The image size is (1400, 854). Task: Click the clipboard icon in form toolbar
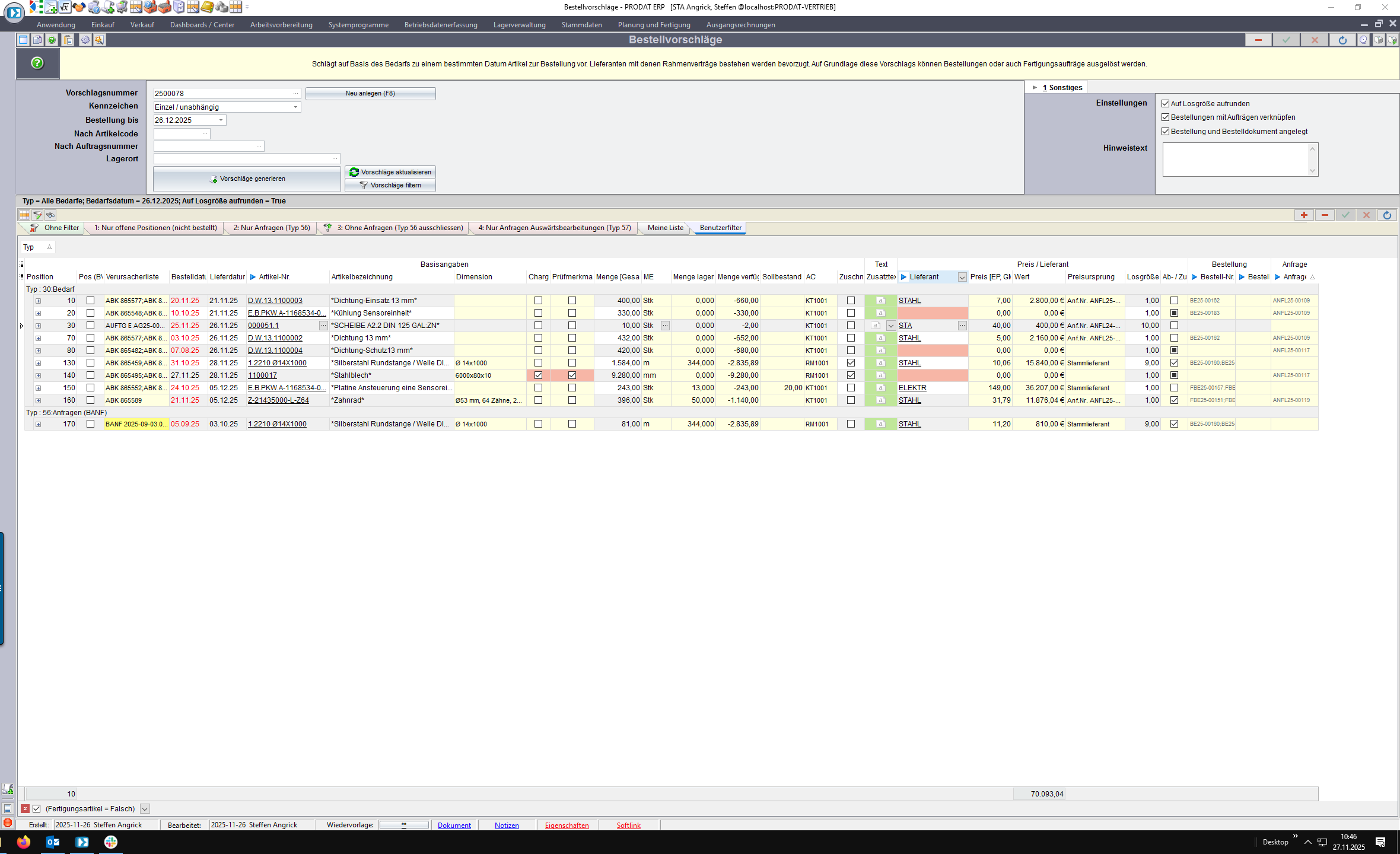point(68,40)
